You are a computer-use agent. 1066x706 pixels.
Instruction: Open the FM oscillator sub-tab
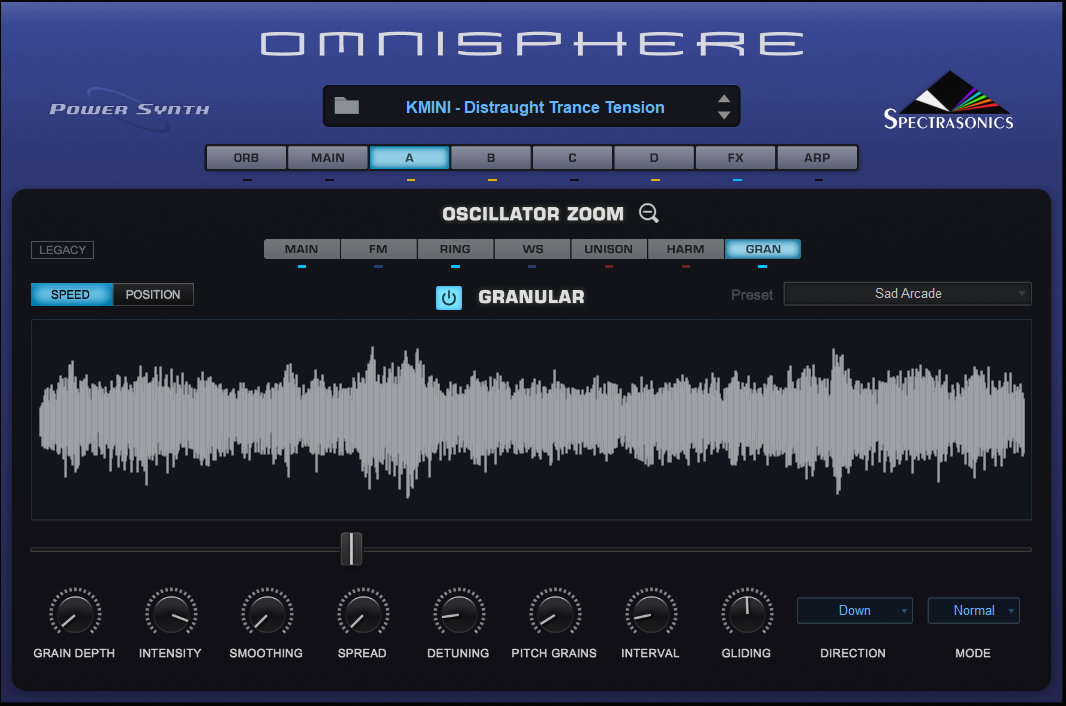(x=378, y=249)
